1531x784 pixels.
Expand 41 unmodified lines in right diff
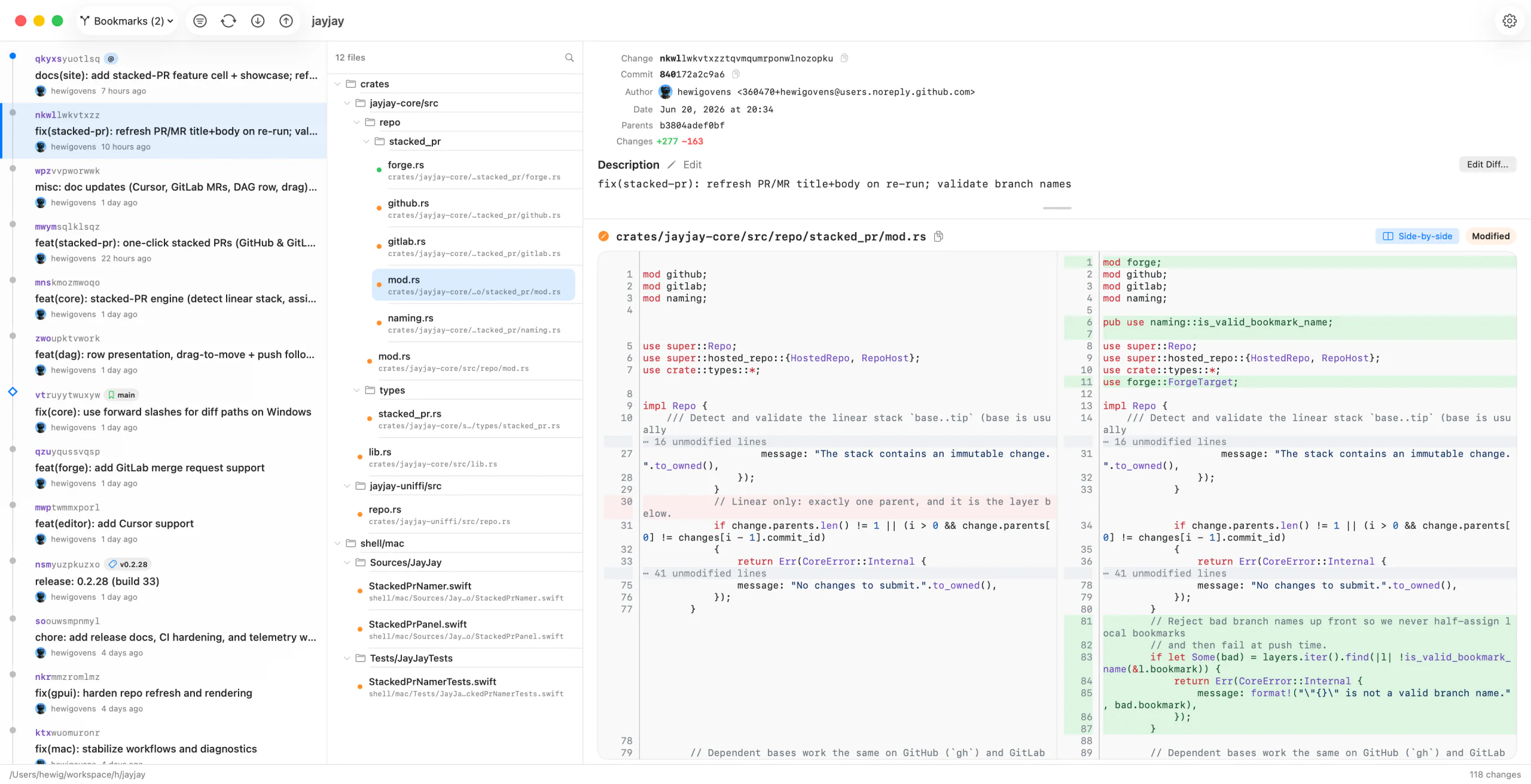pyautogui.click(x=1291, y=573)
